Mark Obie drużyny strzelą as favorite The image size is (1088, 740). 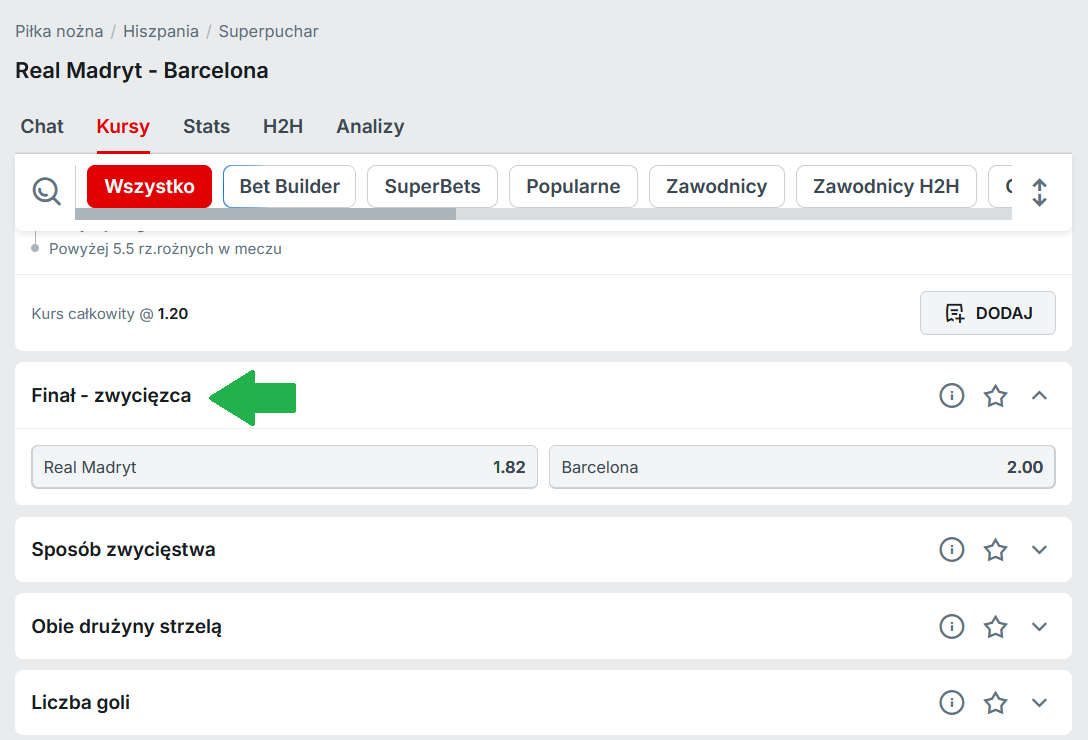995,627
